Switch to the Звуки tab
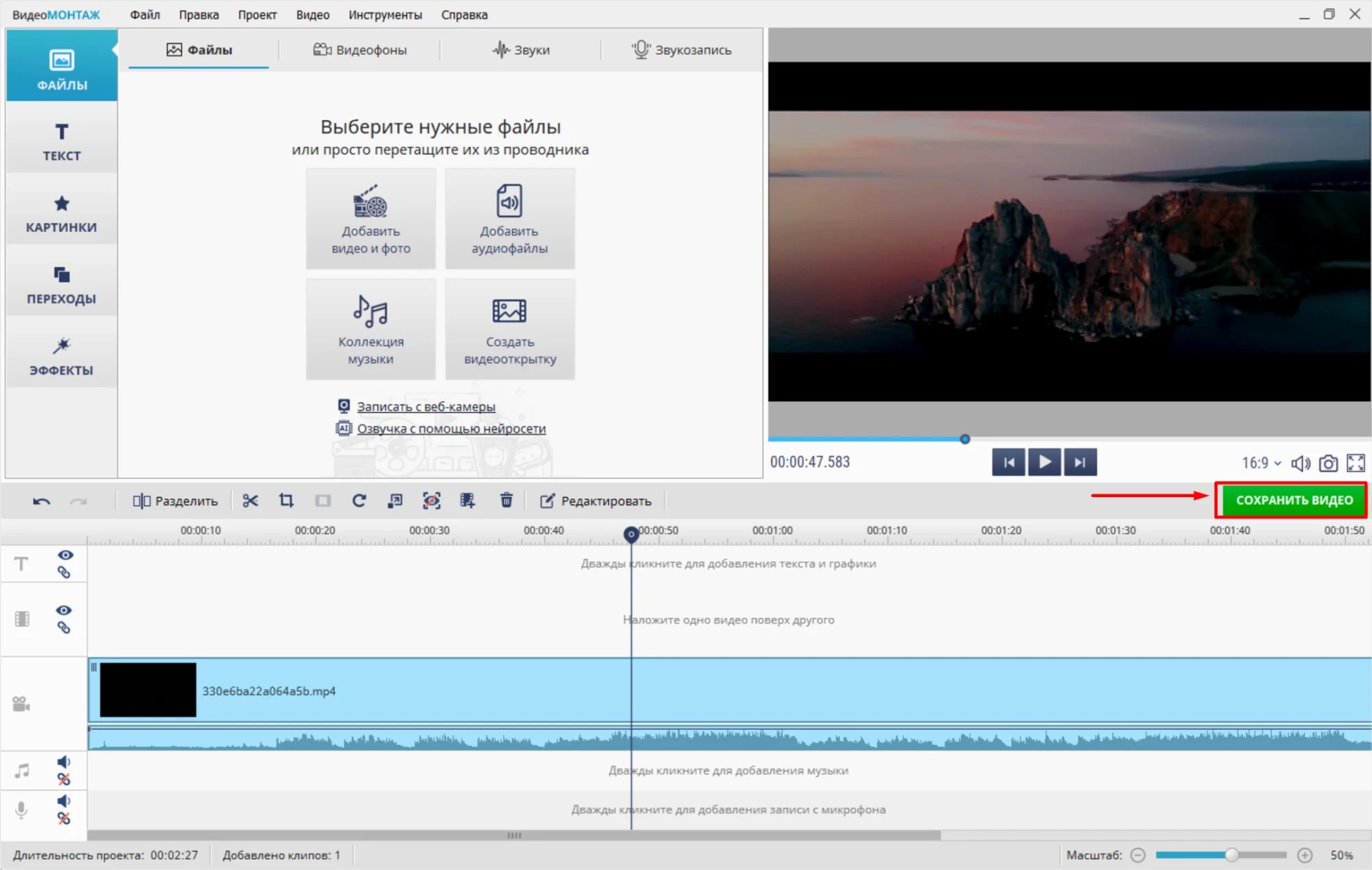This screenshot has height=870, width=1372. click(521, 49)
